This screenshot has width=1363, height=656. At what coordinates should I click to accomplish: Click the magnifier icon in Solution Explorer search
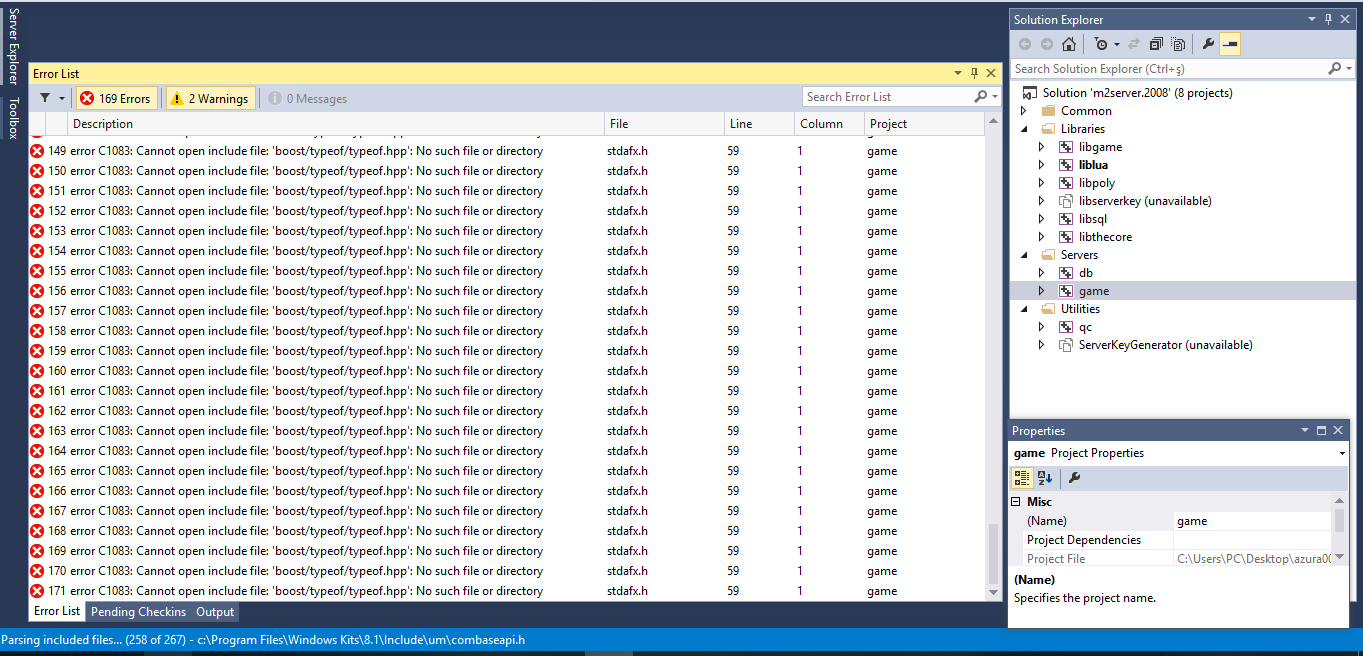coord(1334,69)
